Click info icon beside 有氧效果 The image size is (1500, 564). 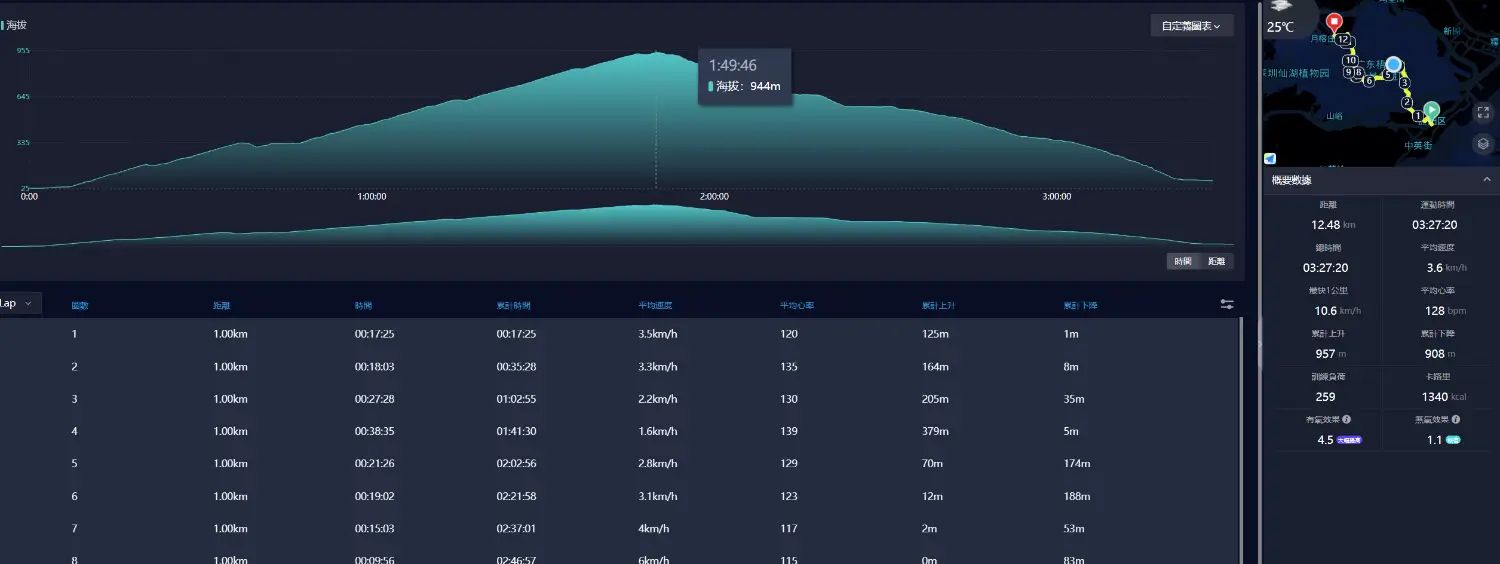point(1347,420)
